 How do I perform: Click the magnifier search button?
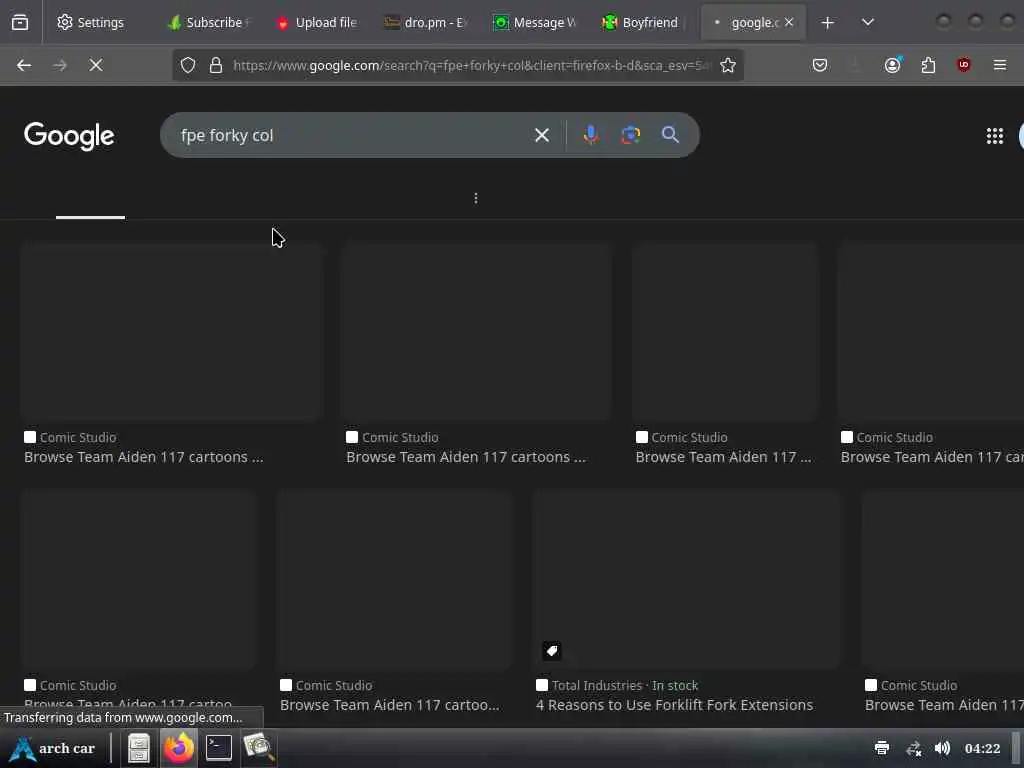[670, 135]
